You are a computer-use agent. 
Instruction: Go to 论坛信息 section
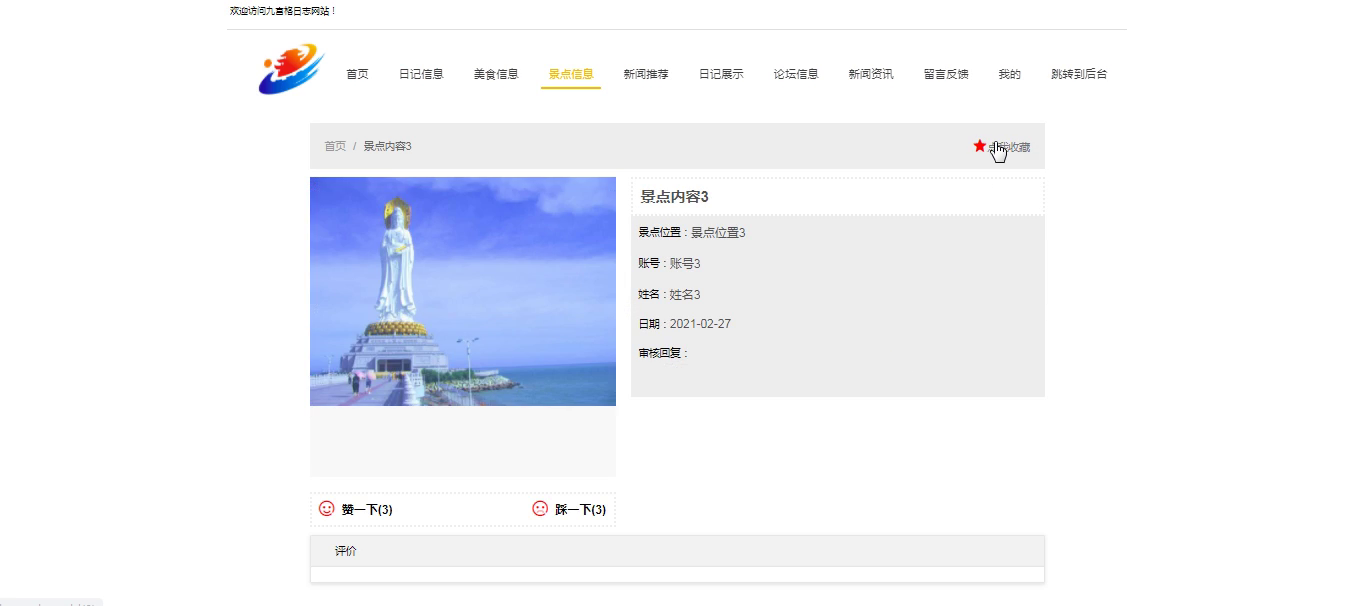(x=796, y=74)
